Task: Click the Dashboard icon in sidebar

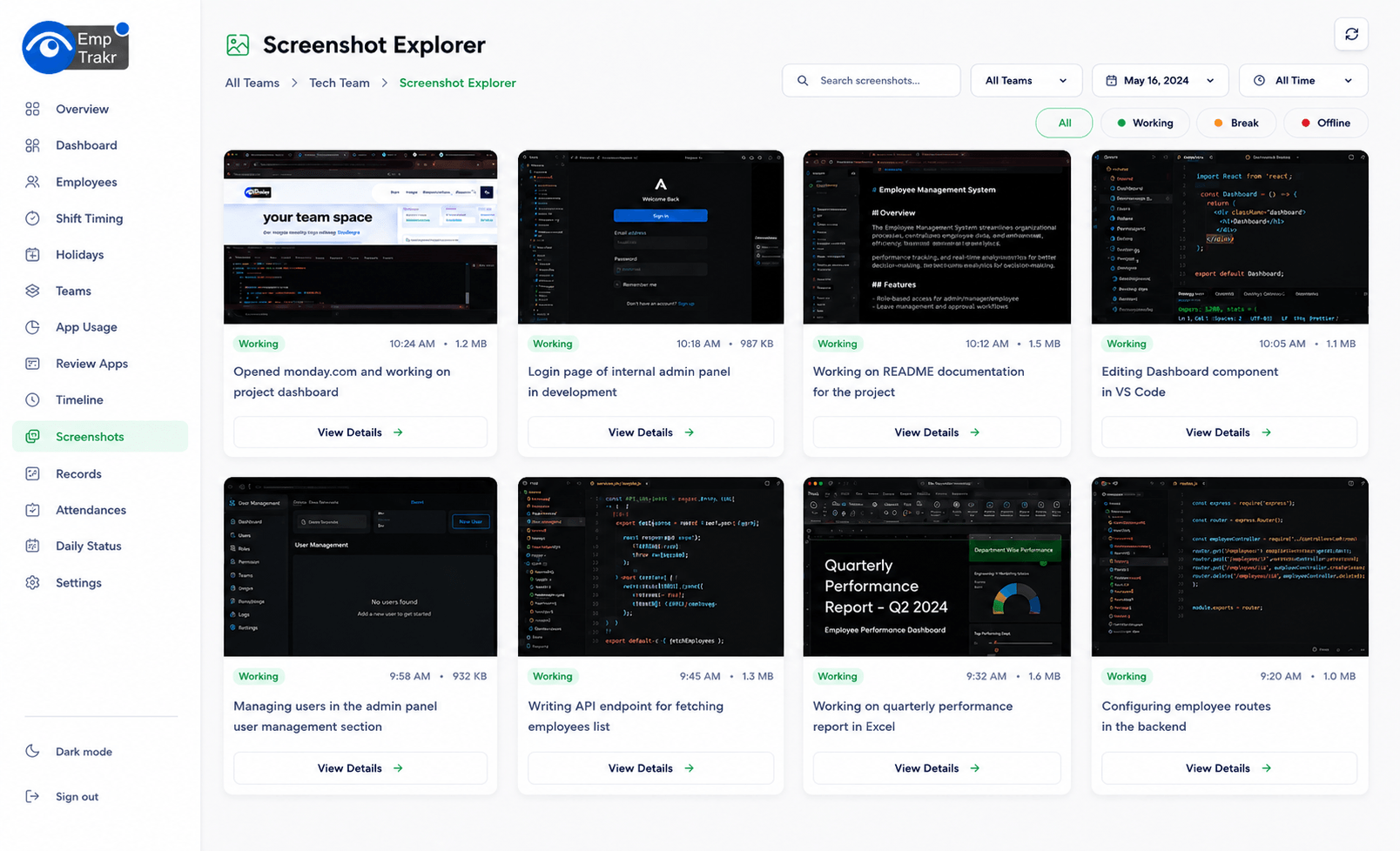Action: [32, 145]
